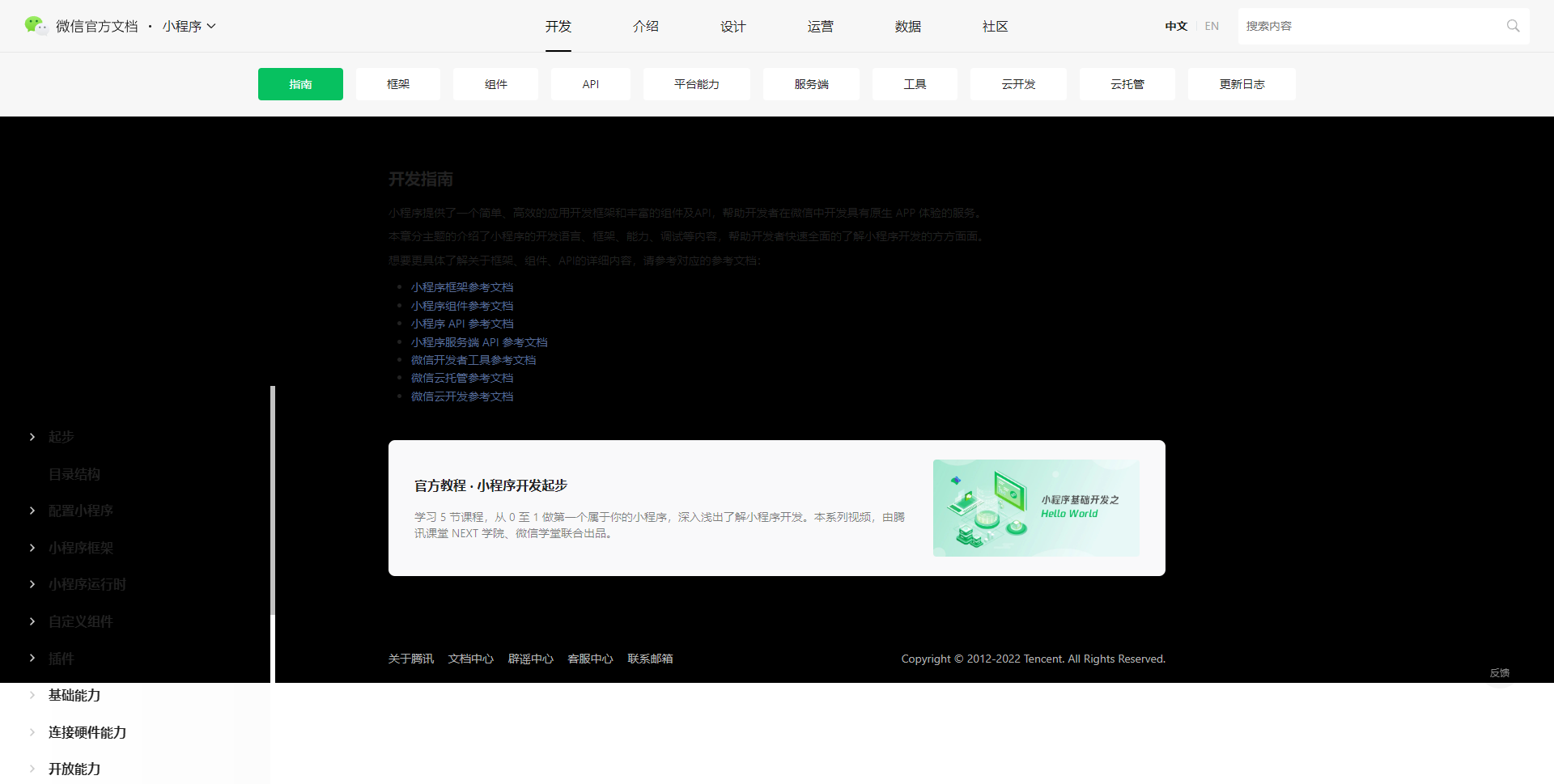The height and width of the screenshot is (784, 1554).
Task: Open the 工具 sub-navigation button
Action: [x=915, y=84]
